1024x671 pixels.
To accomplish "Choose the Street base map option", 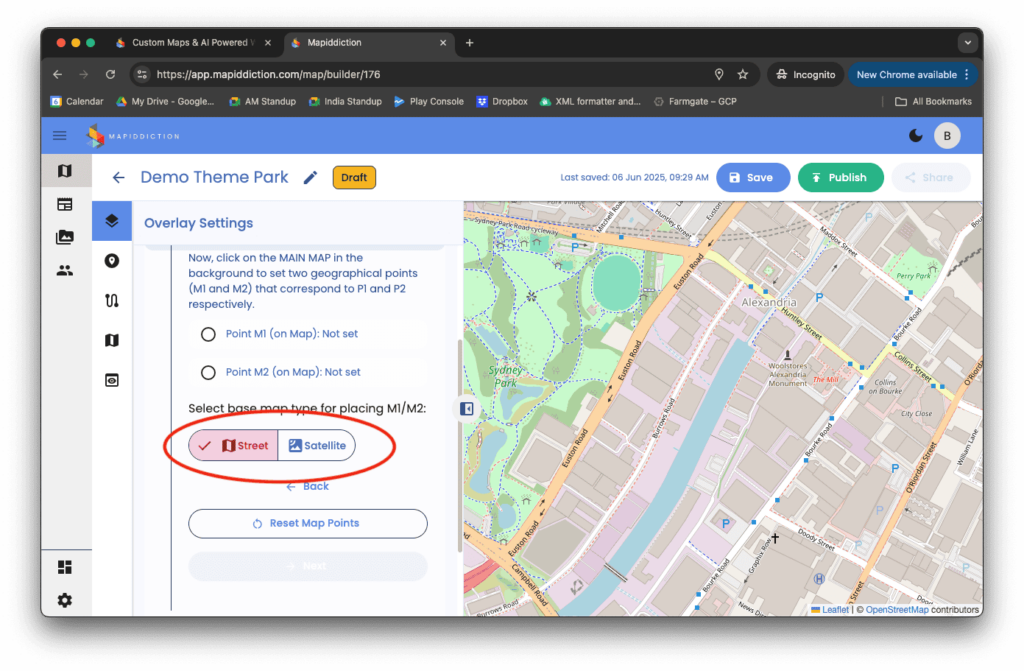I will pyautogui.click(x=234, y=446).
